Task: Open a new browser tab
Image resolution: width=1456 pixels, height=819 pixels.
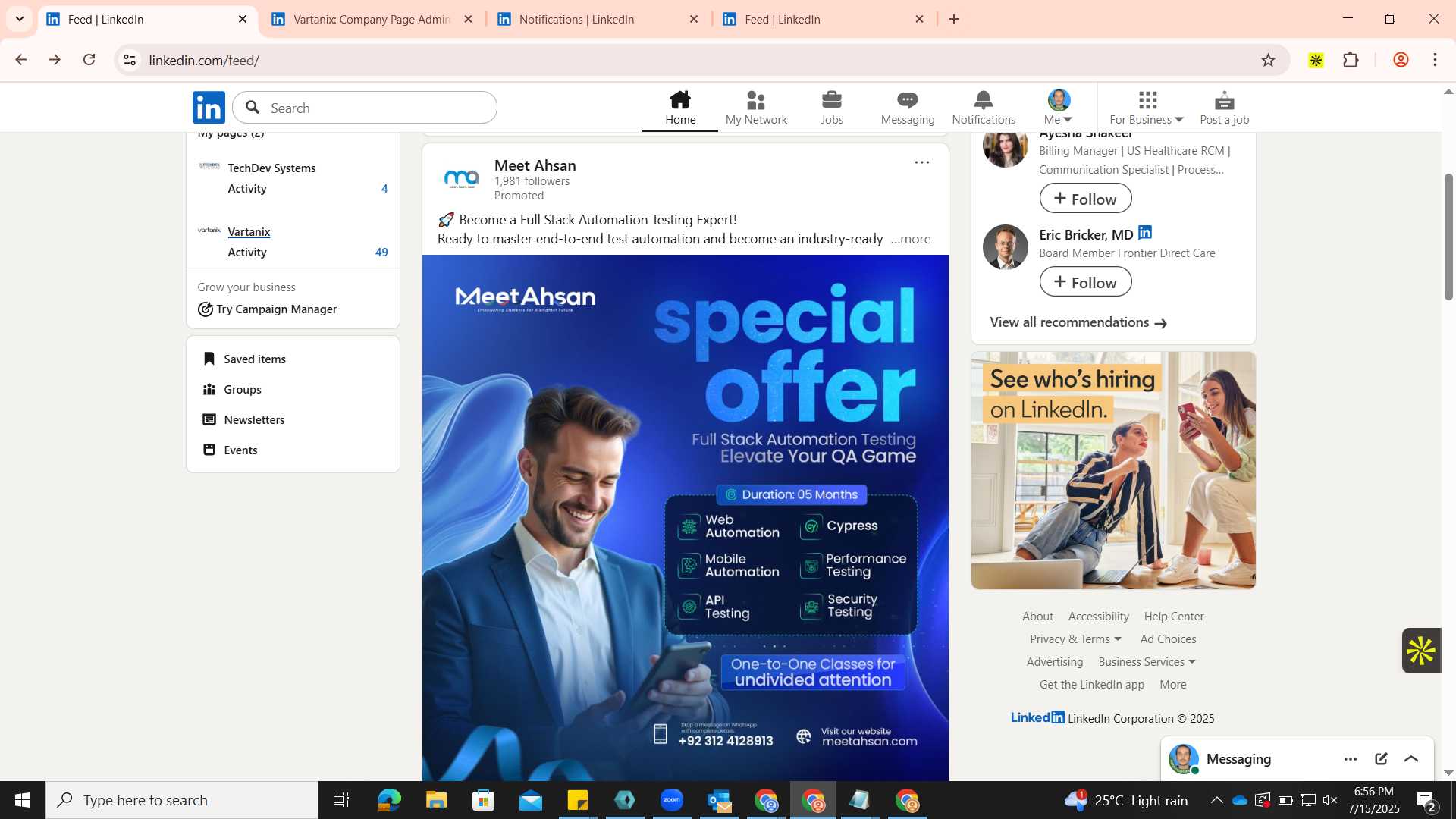Action: click(954, 19)
